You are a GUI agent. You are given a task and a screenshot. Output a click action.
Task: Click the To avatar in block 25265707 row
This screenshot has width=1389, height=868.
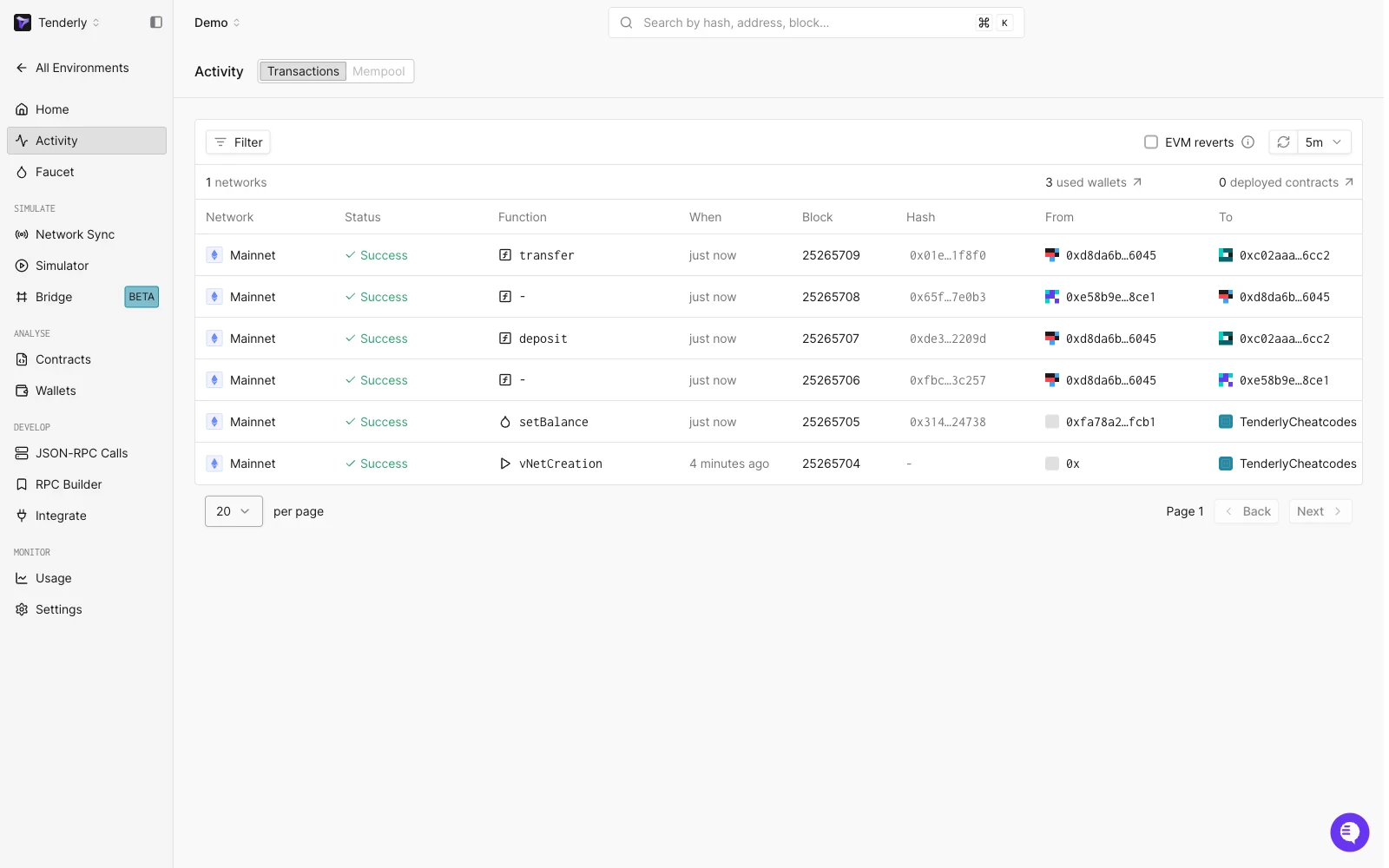(x=1226, y=339)
